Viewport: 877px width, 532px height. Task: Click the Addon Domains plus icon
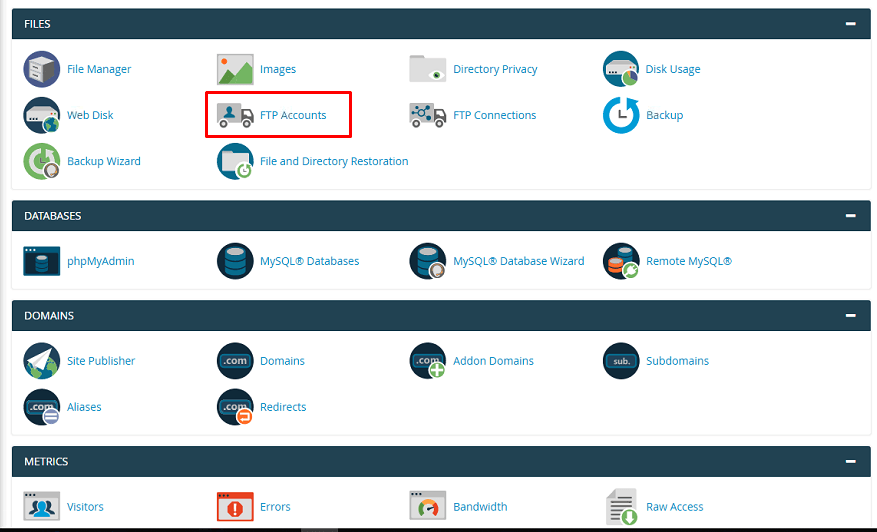[428, 361]
